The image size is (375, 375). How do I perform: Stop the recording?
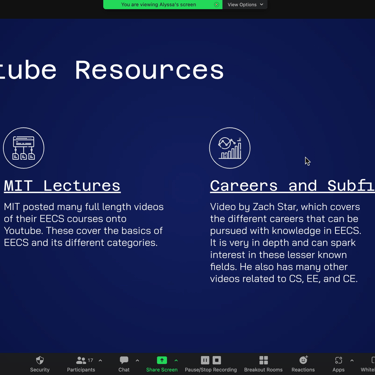click(x=217, y=360)
